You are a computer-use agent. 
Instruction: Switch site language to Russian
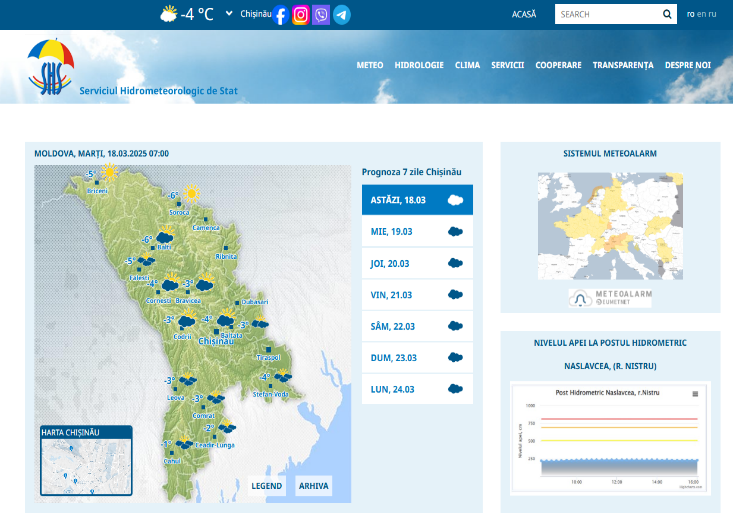tap(713, 14)
